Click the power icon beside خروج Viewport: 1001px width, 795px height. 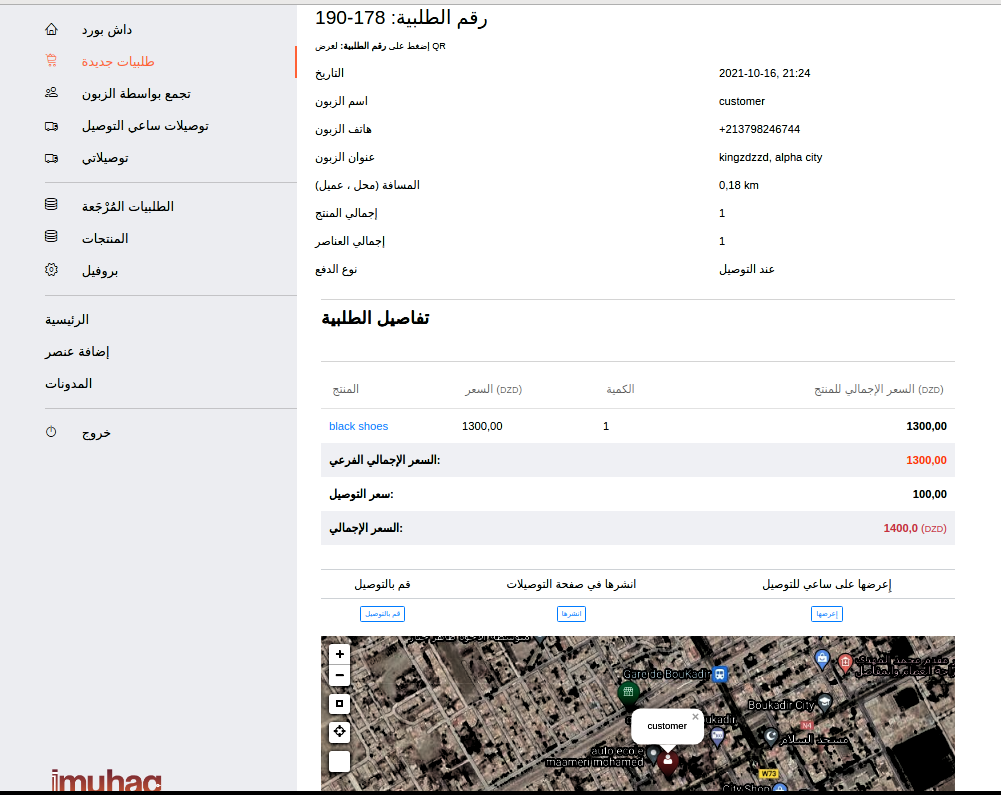51,433
